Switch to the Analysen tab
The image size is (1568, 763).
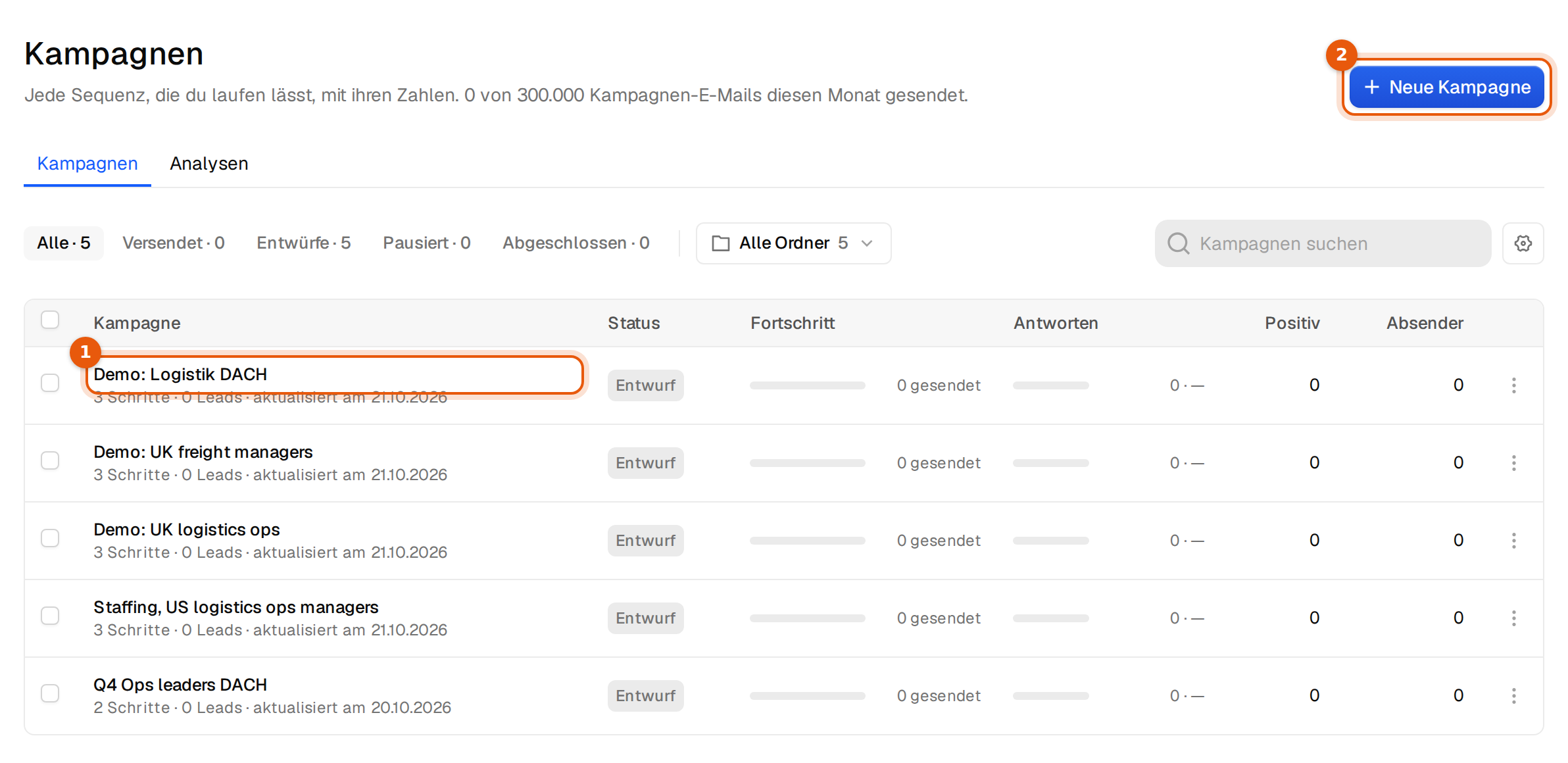pyautogui.click(x=209, y=163)
